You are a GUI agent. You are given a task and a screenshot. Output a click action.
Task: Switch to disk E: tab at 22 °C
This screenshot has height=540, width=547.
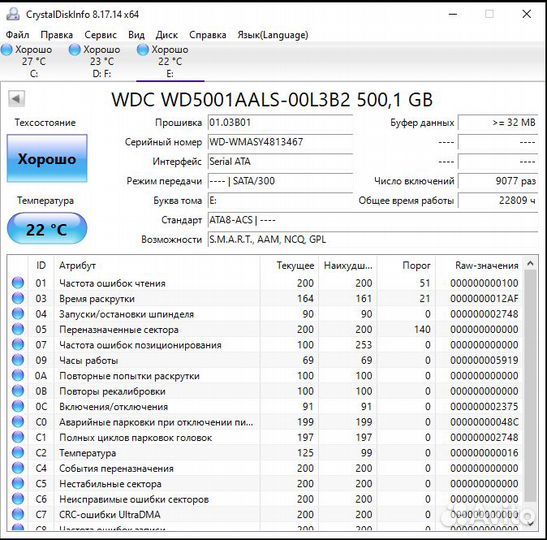click(x=170, y=61)
